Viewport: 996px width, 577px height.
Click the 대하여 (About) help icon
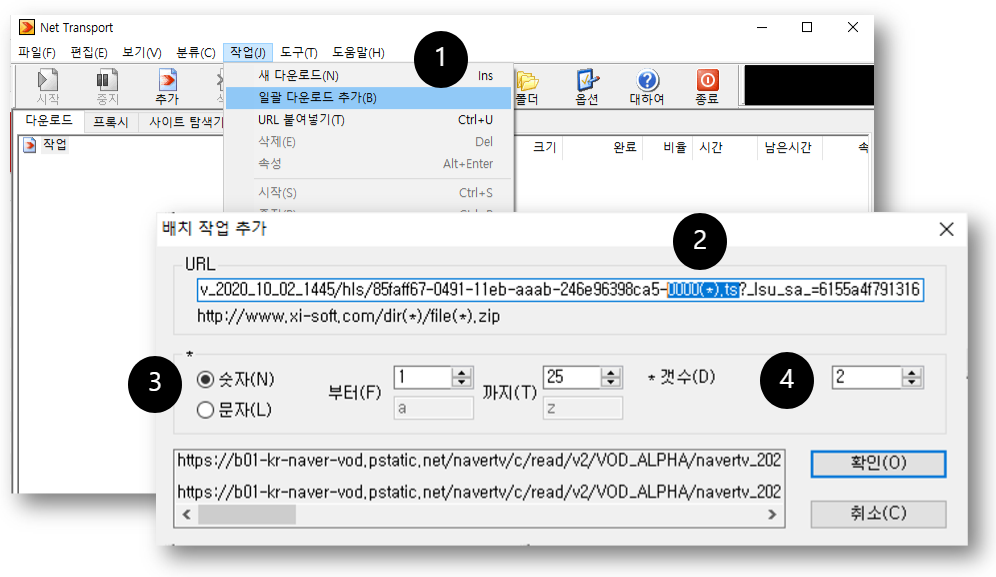click(647, 87)
